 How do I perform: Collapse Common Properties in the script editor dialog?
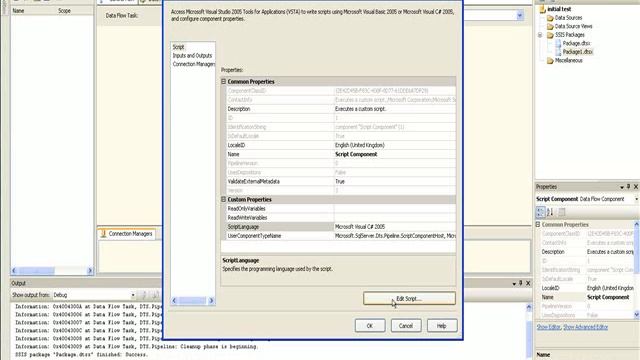pos(224,82)
